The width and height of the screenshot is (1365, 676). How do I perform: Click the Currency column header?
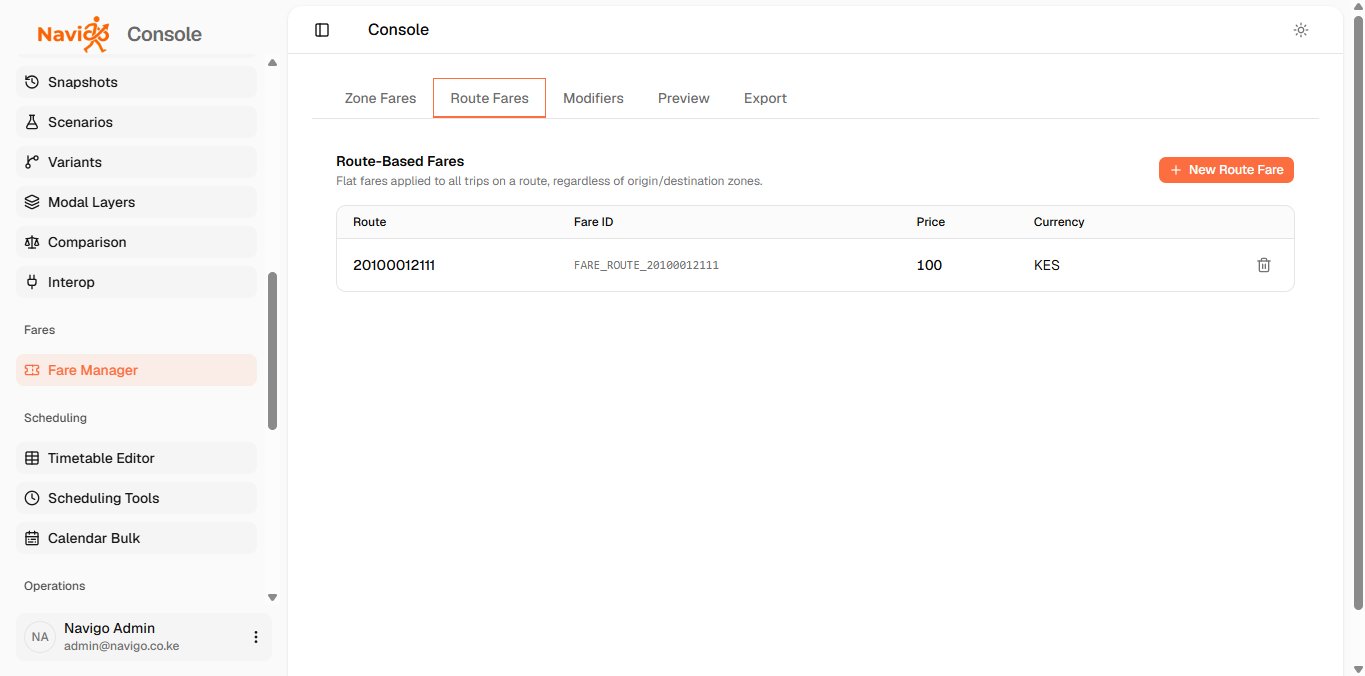tap(1059, 222)
